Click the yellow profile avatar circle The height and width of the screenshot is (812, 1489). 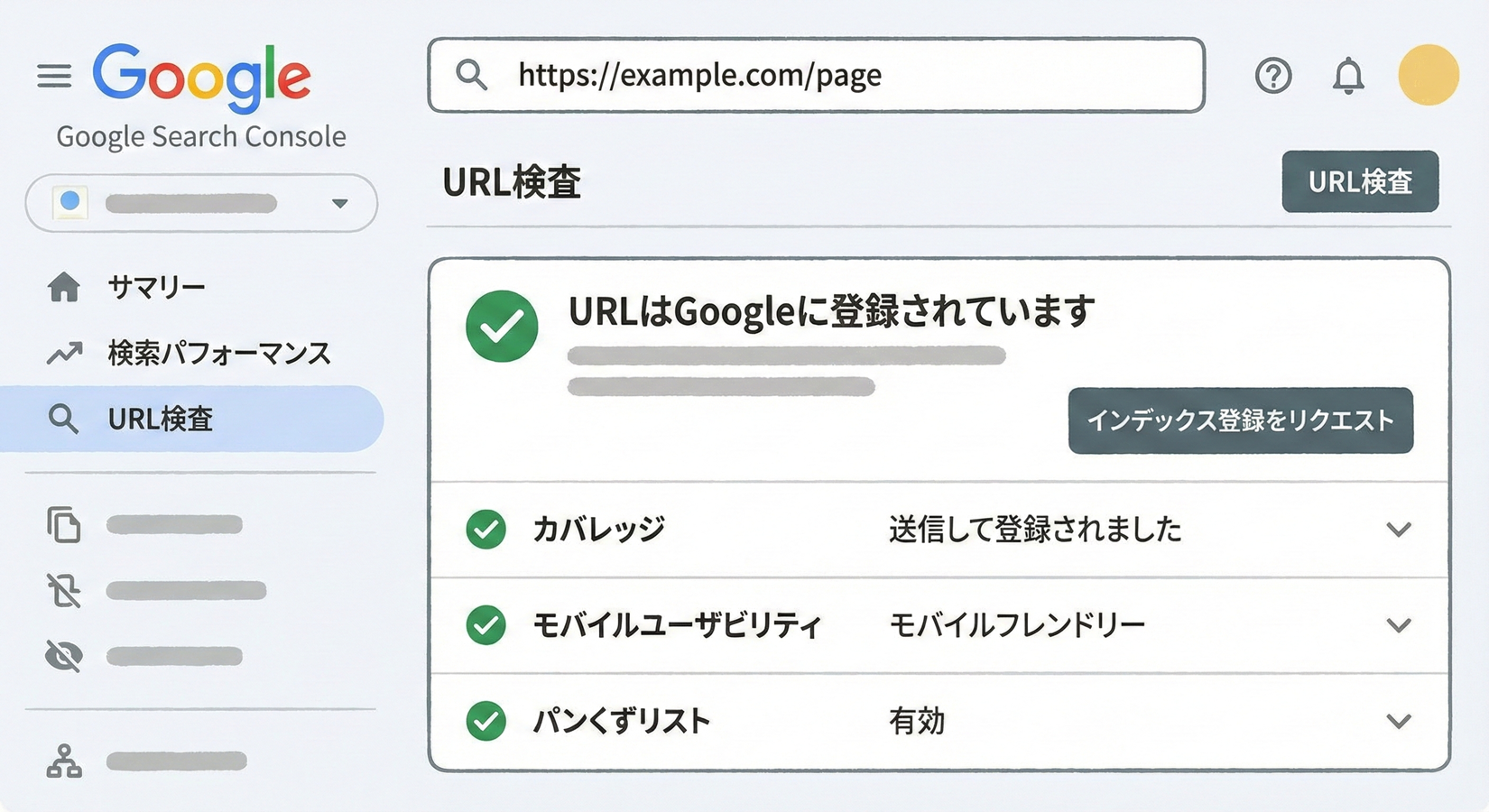[1428, 76]
